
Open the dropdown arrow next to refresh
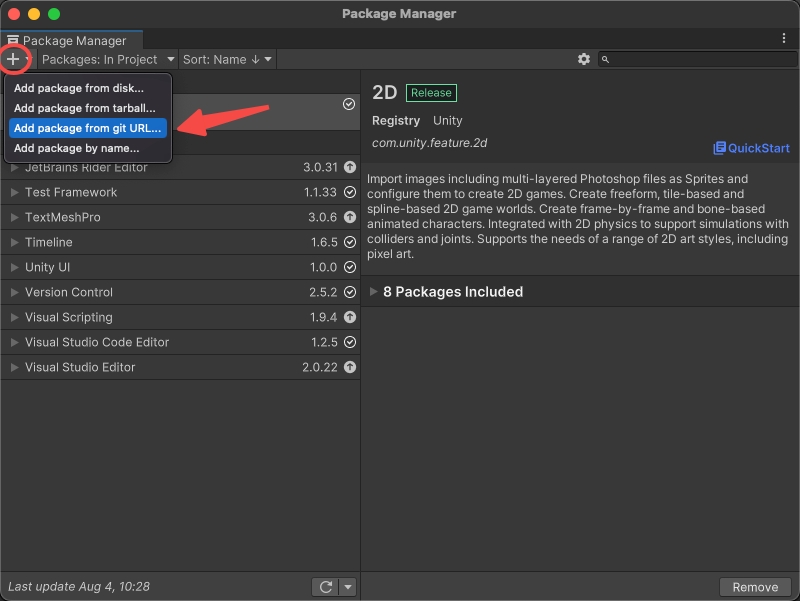347,587
